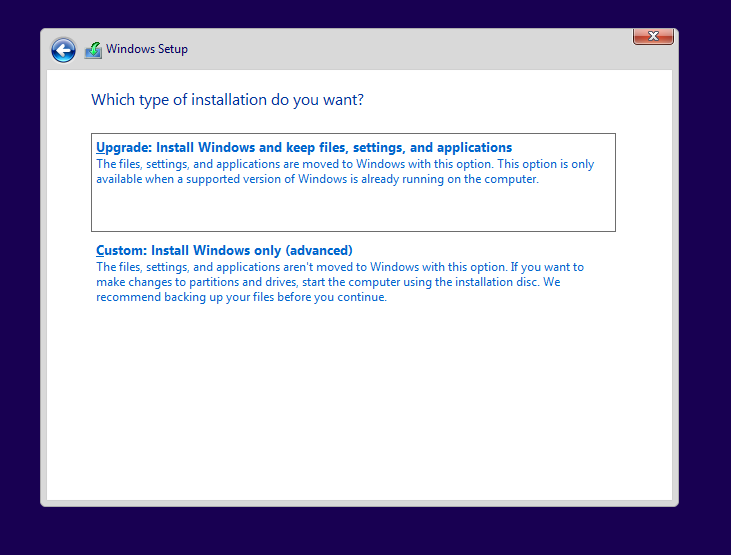Click blank white area below the Custom option
This screenshot has width=731, height=555.
pyautogui.click(x=360, y=400)
